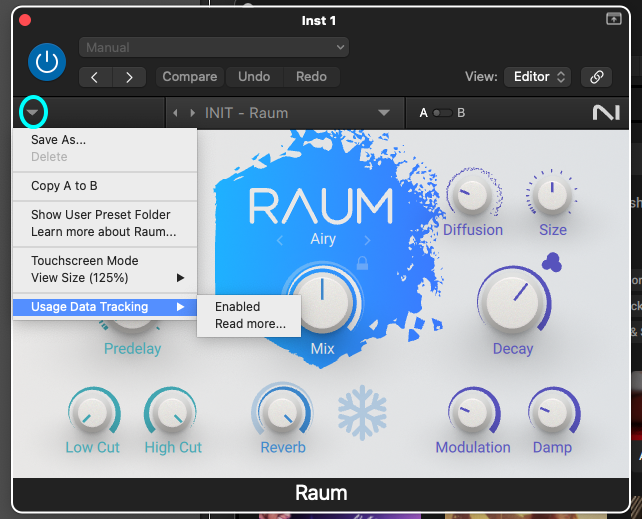Select Learn more about Raum...
The height and width of the screenshot is (519, 642).
pyautogui.click(x=105, y=232)
